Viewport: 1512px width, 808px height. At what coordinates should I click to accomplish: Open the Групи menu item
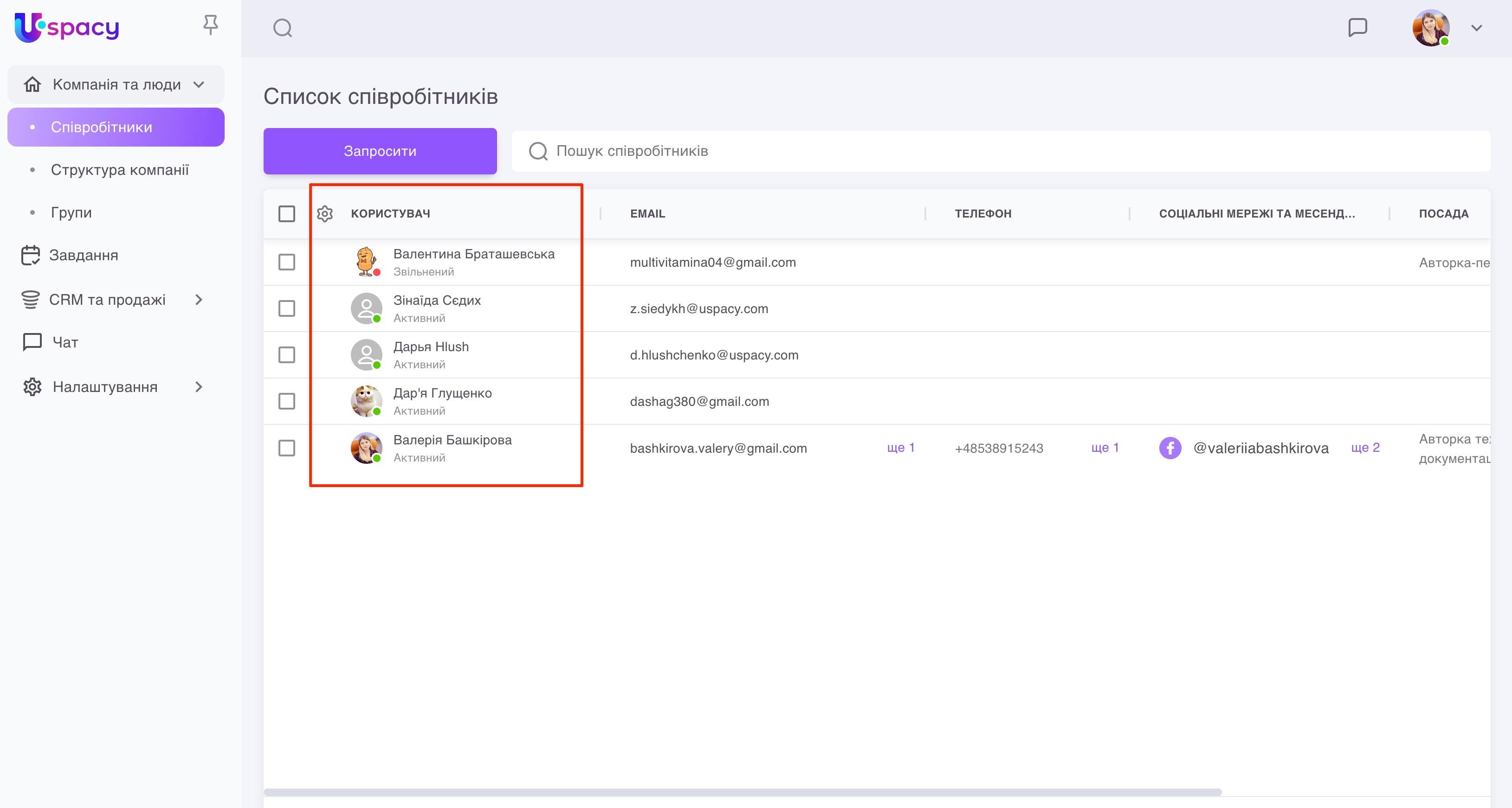[71, 212]
